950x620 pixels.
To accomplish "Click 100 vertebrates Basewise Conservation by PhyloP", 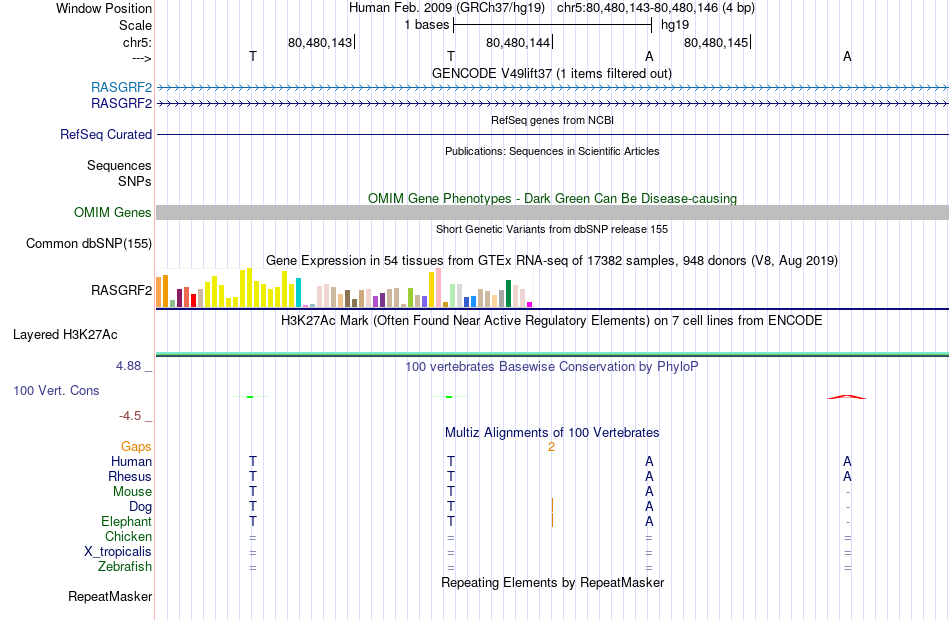I will [x=552, y=367].
